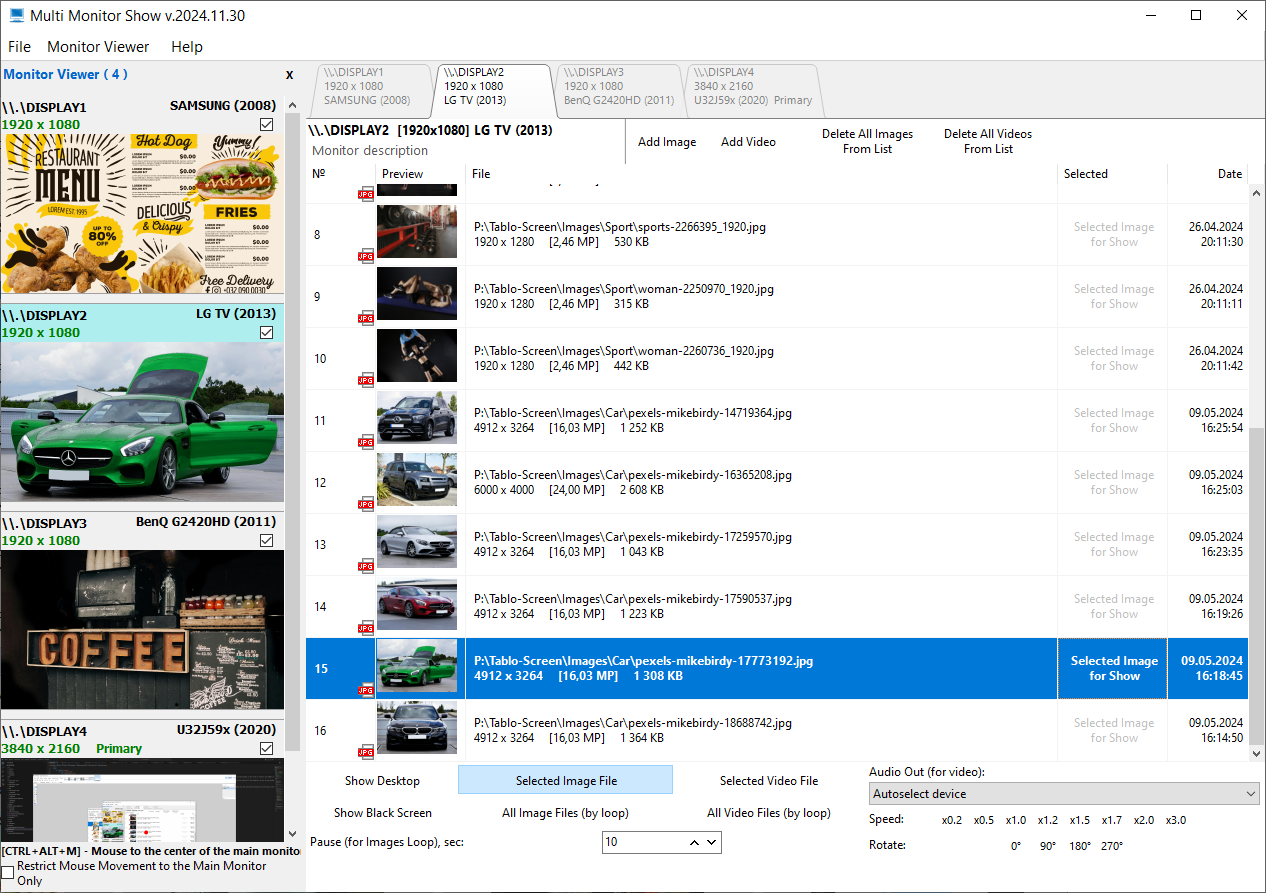The width and height of the screenshot is (1266, 893).
Task: Toggle the BenQ DISPLAY3 checkbox
Action: pyautogui.click(x=266, y=540)
